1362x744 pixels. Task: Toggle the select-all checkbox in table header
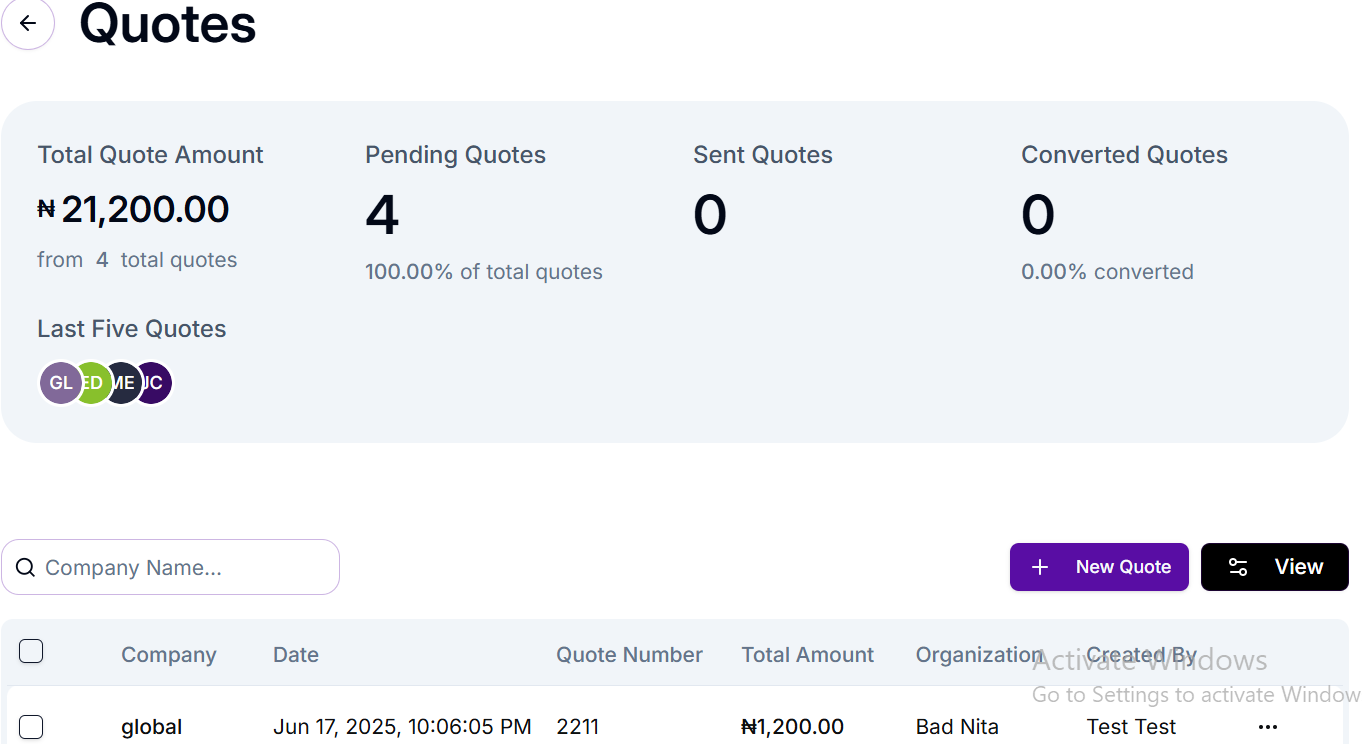tap(31, 652)
